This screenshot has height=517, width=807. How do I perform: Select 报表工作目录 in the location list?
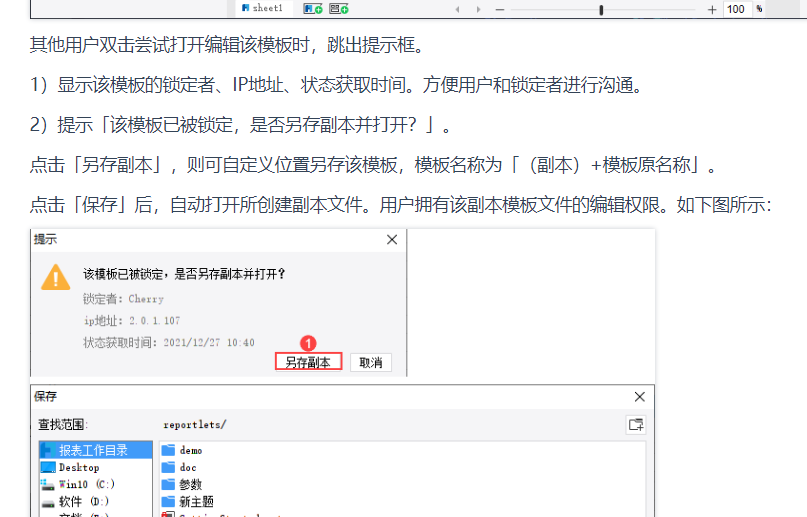(x=96, y=450)
